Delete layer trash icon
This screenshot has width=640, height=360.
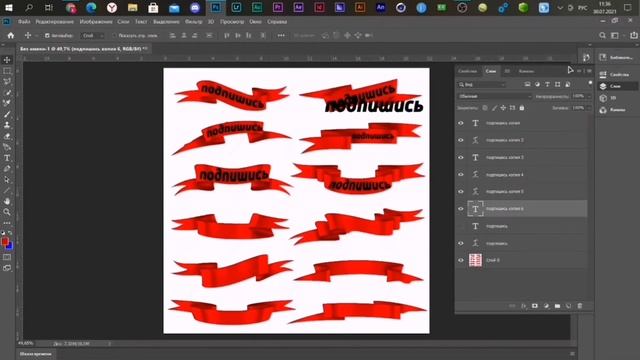click(x=580, y=306)
